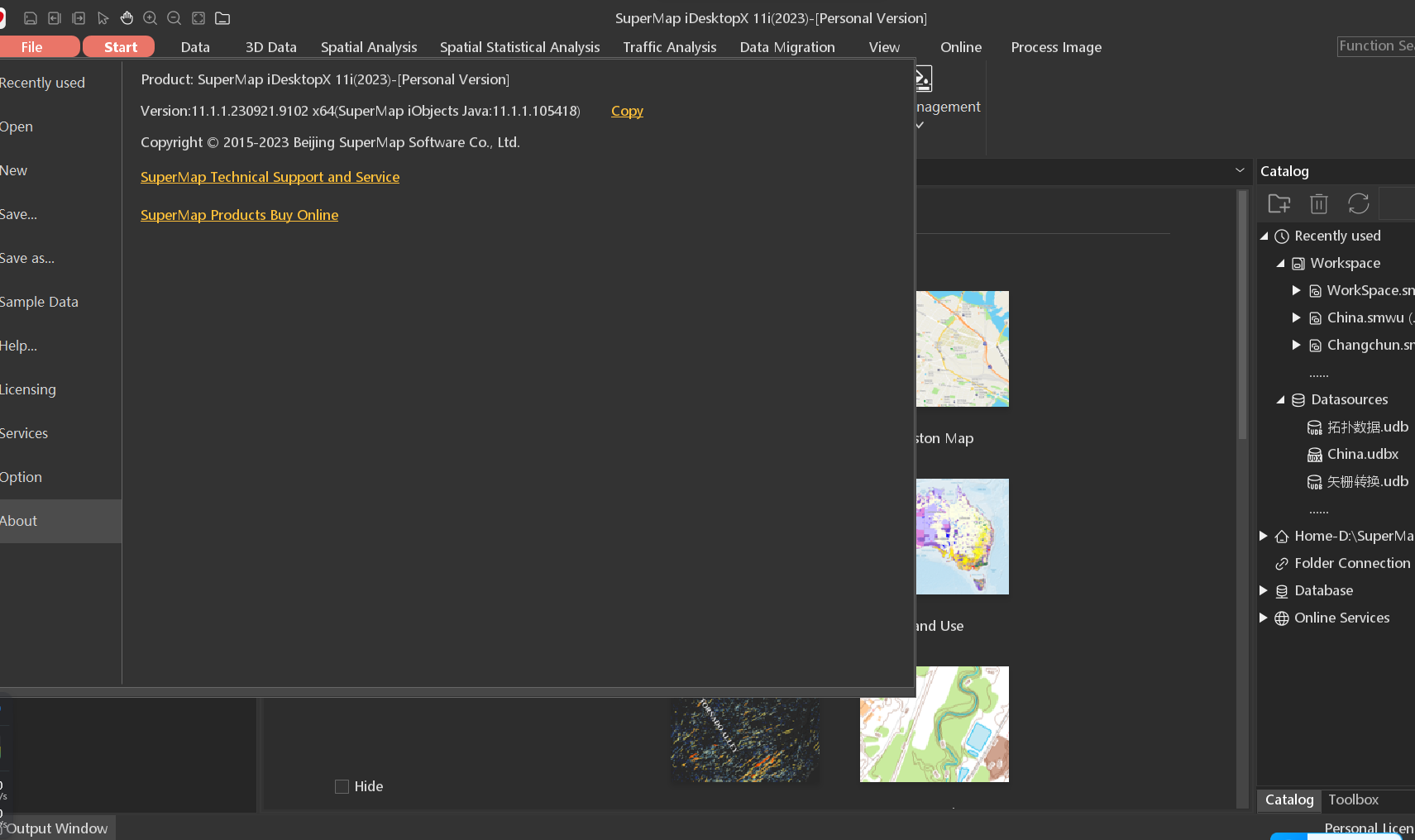Expand the Home-D:\SuperMap node
This screenshot has height=840, width=1415.
1263,536
